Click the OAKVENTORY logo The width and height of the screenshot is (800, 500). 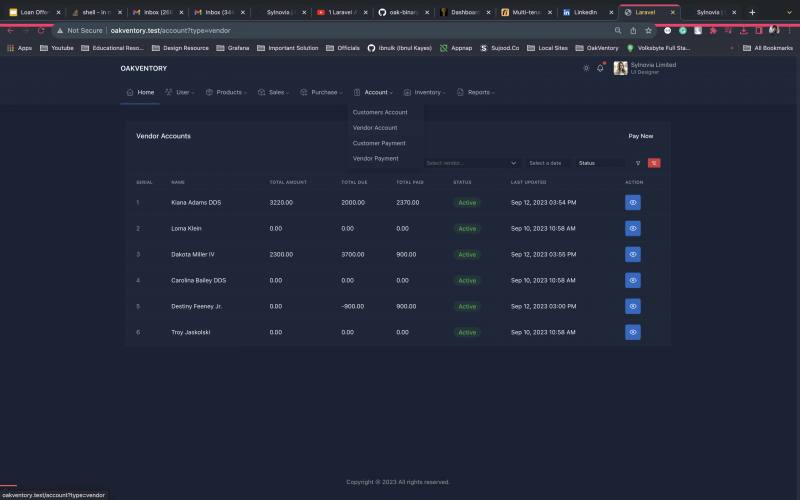[x=144, y=68]
